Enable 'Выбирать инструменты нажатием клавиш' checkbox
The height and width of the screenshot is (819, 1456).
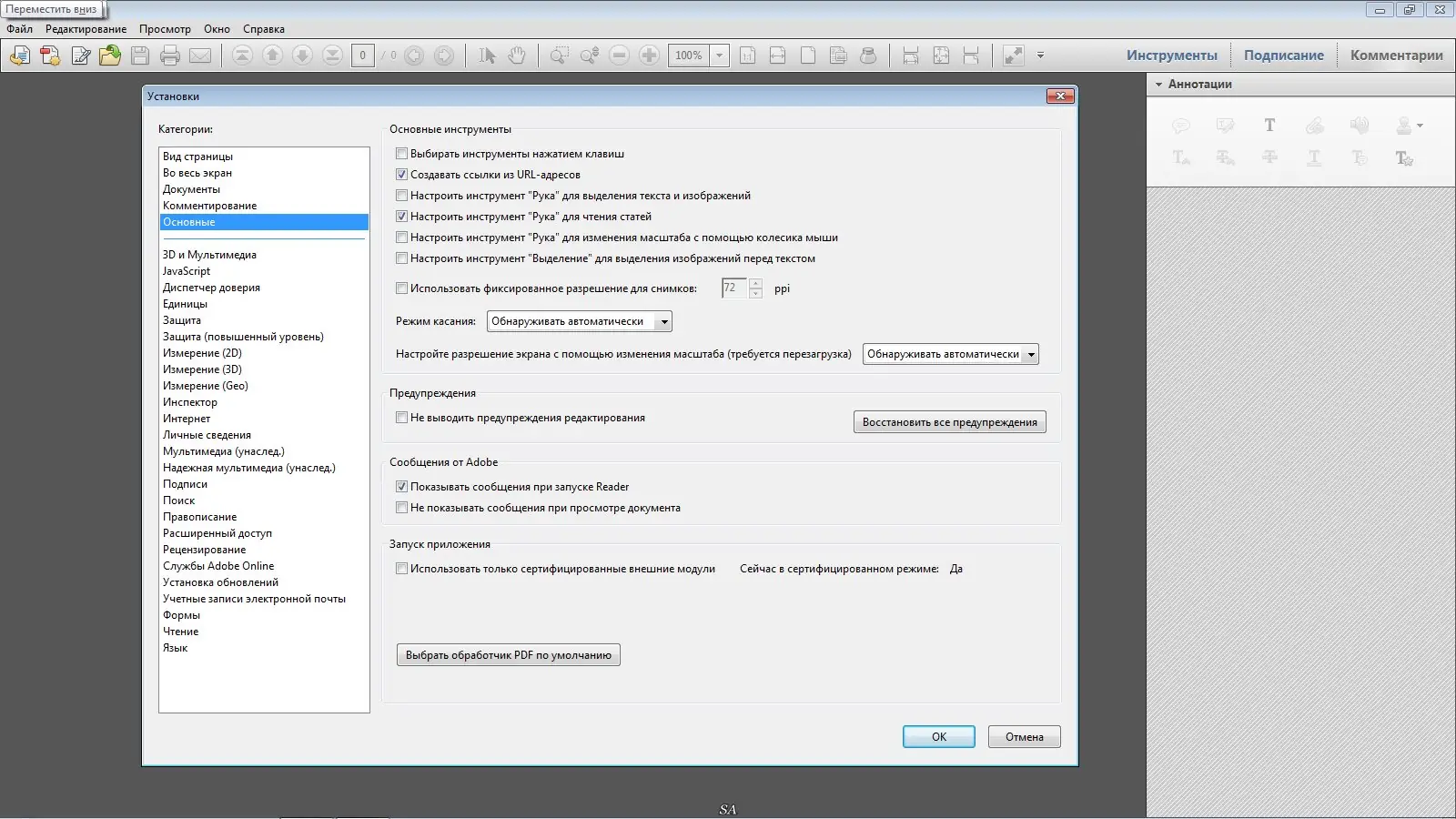[x=401, y=154]
